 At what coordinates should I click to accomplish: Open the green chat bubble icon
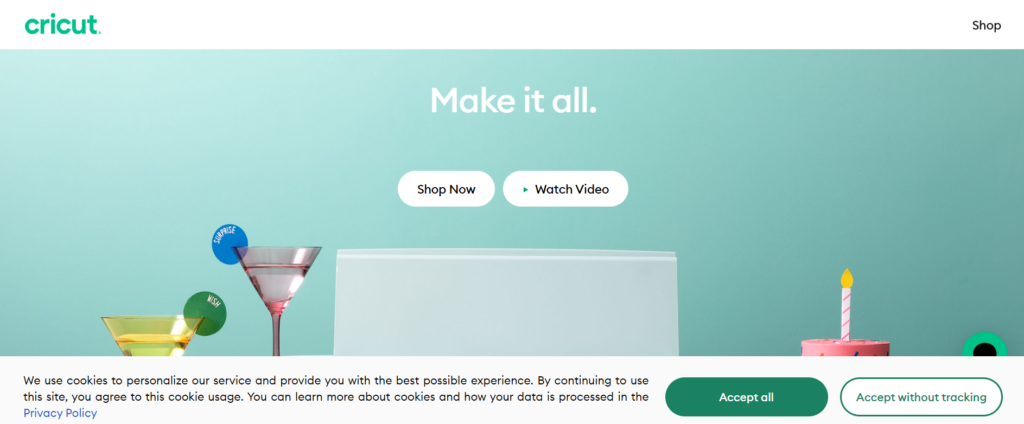click(985, 346)
